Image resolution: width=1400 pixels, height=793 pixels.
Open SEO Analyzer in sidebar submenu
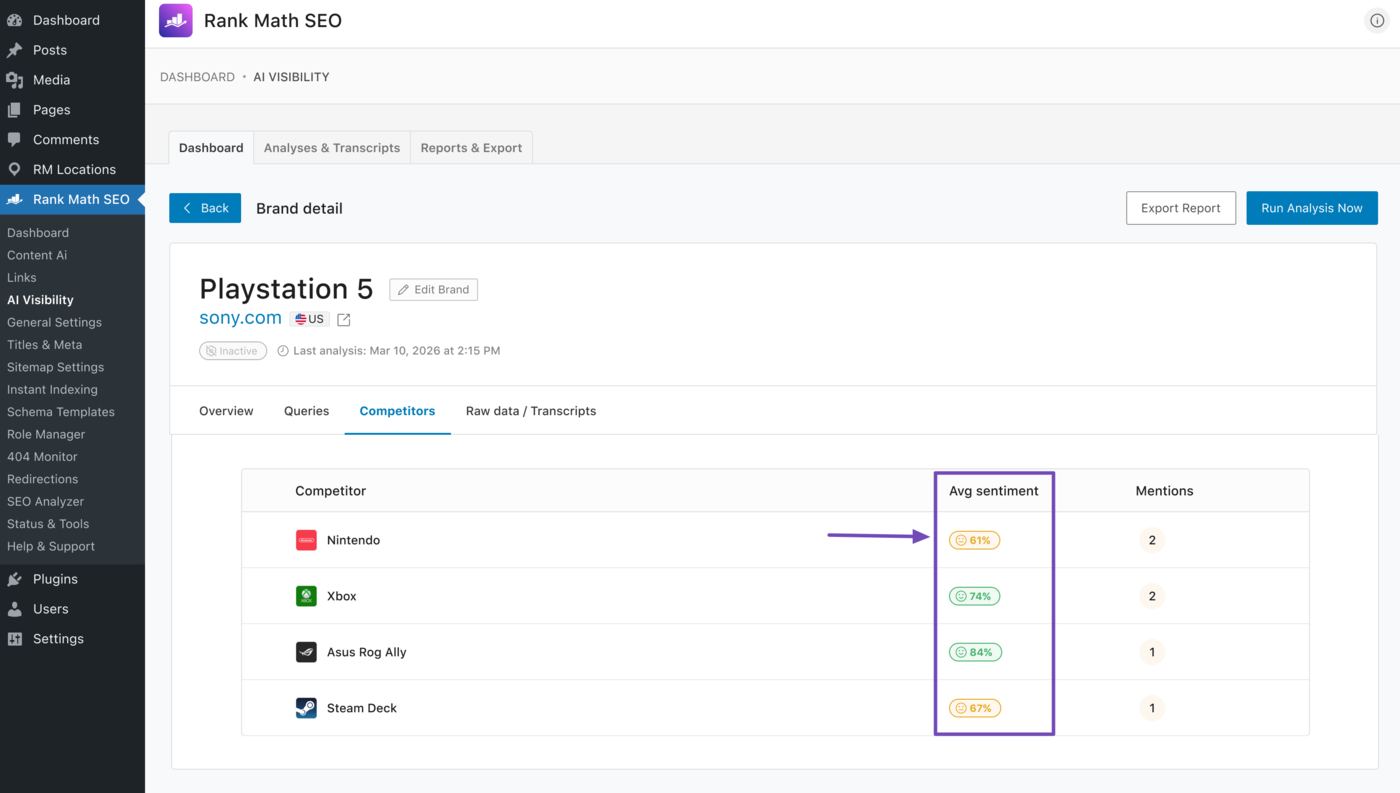[x=45, y=502]
